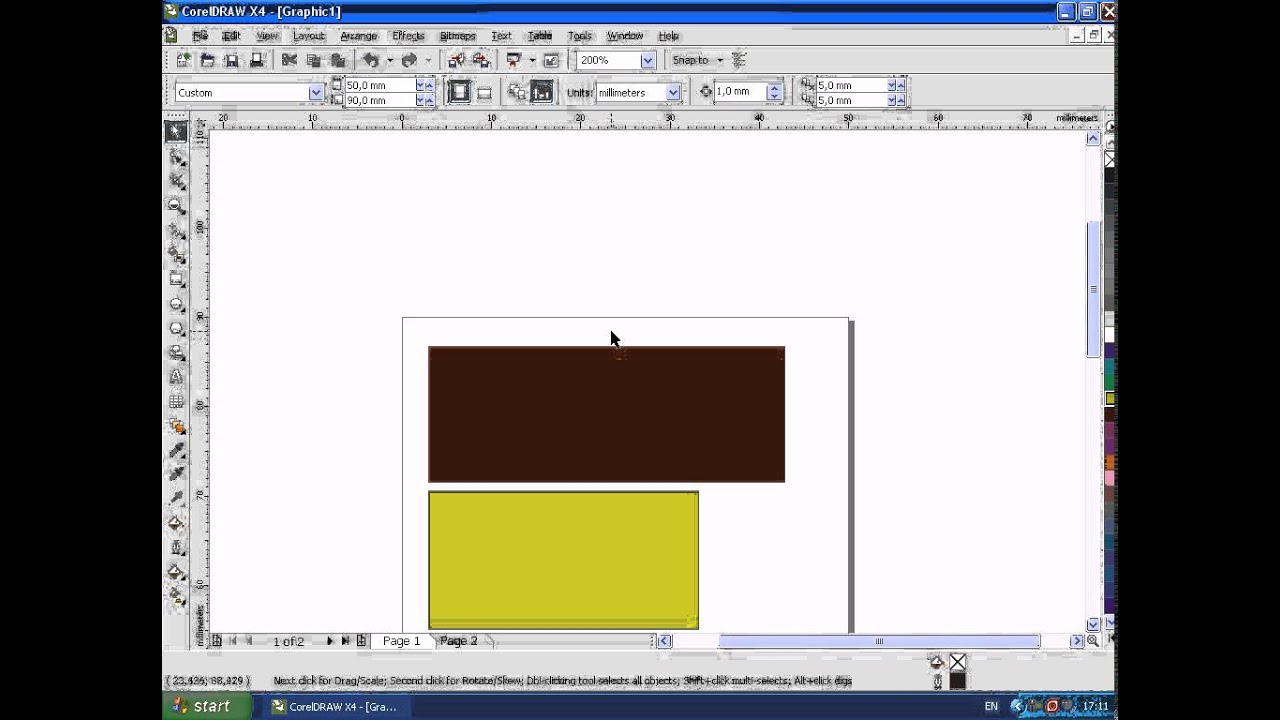Image resolution: width=1280 pixels, height=720 pixels.
Task: Select the Text tool
Action: 177,377
